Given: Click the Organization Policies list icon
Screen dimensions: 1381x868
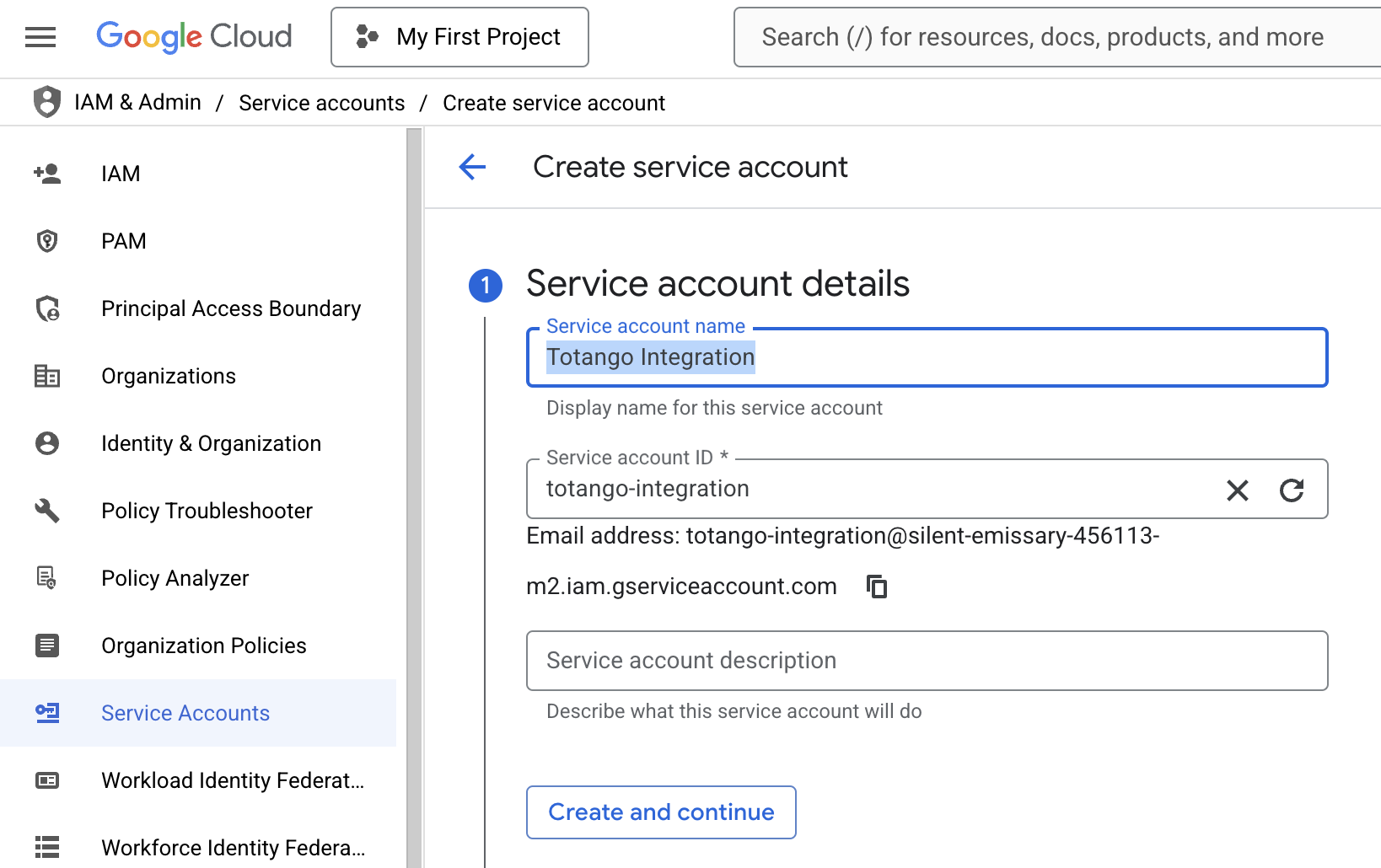Looking at the screenshot, I should pyautogui.click(x=47, y=646).
